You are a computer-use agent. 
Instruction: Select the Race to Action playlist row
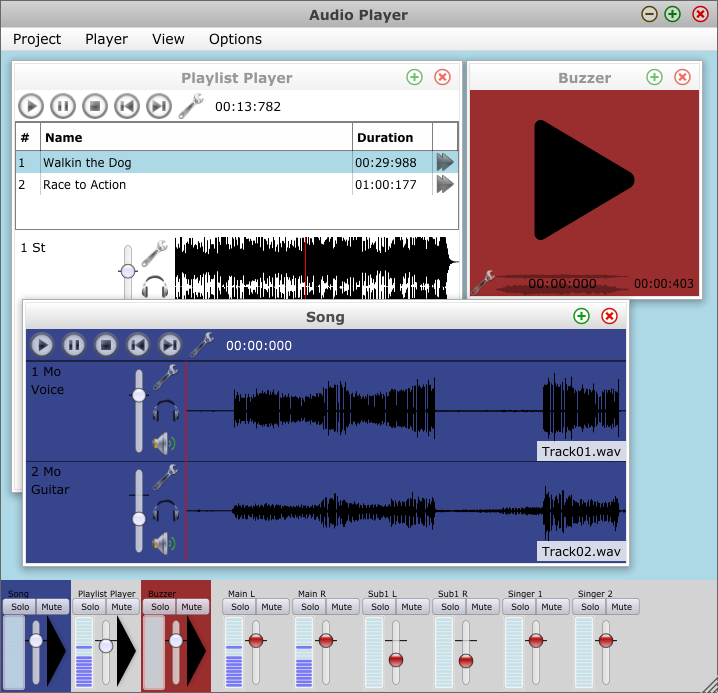pos(237,185)
